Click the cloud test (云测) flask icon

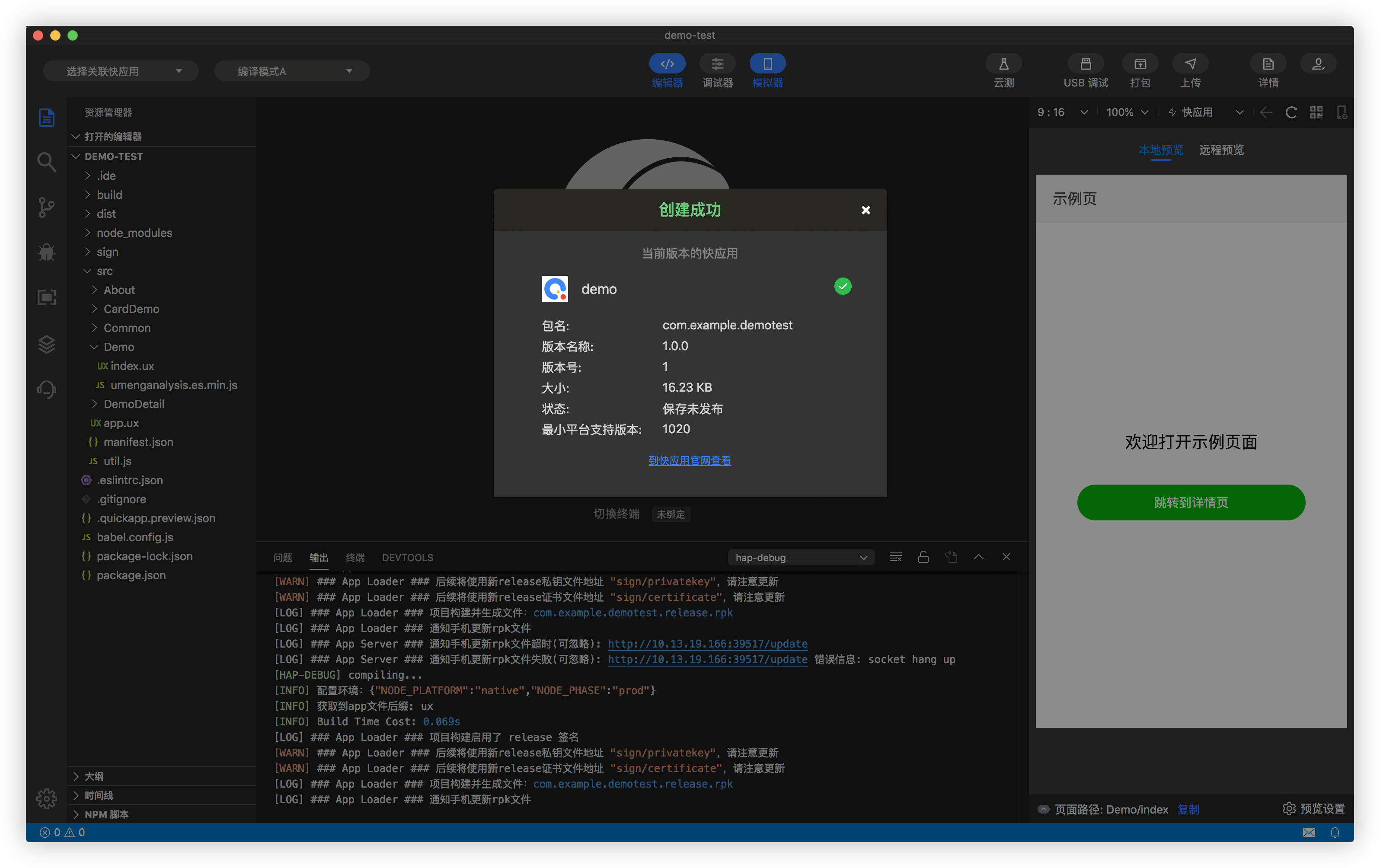(1003, 64)
